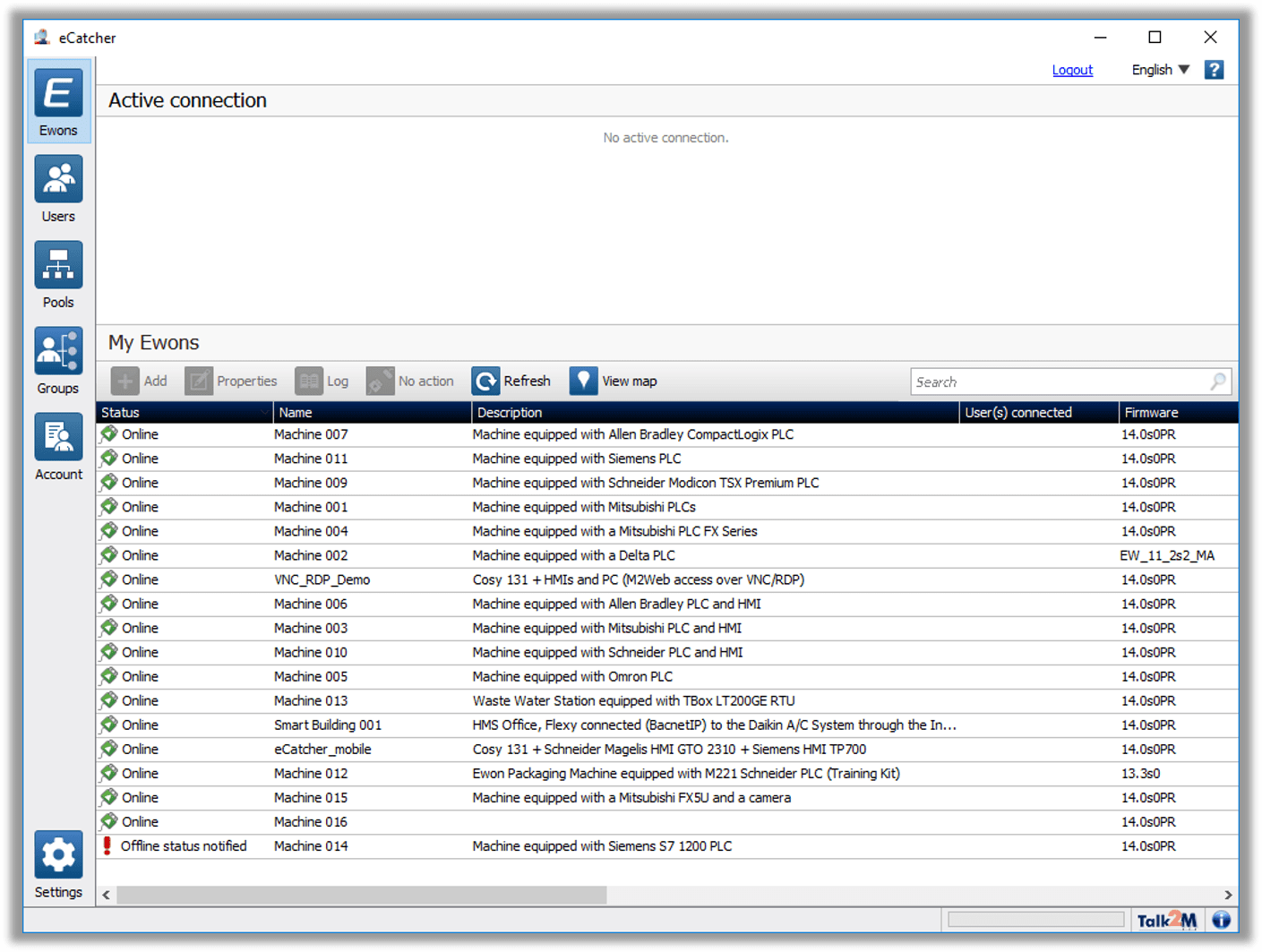Viewport: 1262px width, 952px height.
Task: Open the Users sidebar section
Action: (58, 188)
